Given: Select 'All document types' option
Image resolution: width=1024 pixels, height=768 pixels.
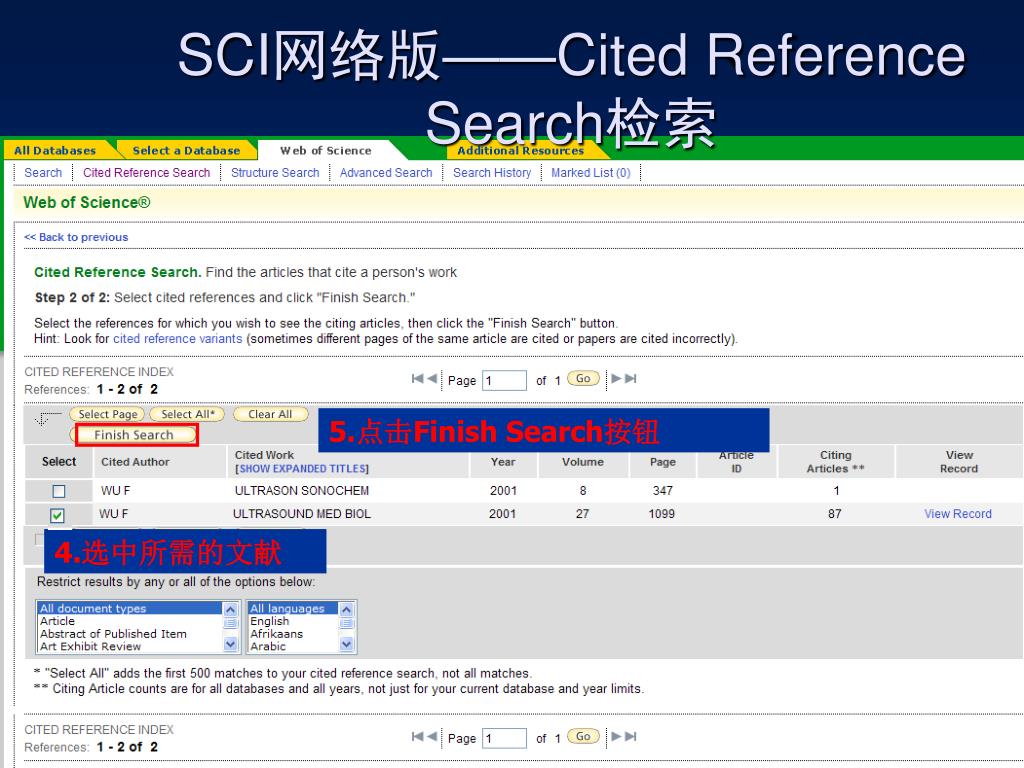Looking at the screenshot, I should click(x=129, y=608).
